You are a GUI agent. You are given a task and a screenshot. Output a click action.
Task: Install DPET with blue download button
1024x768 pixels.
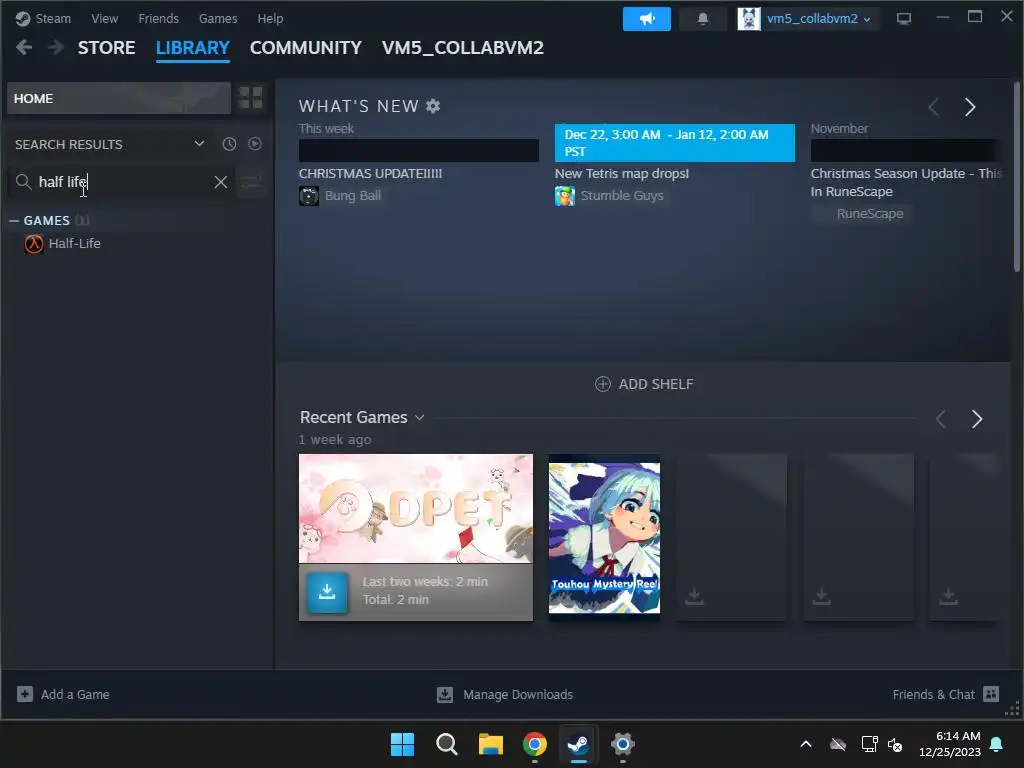(x=327, y=592)
